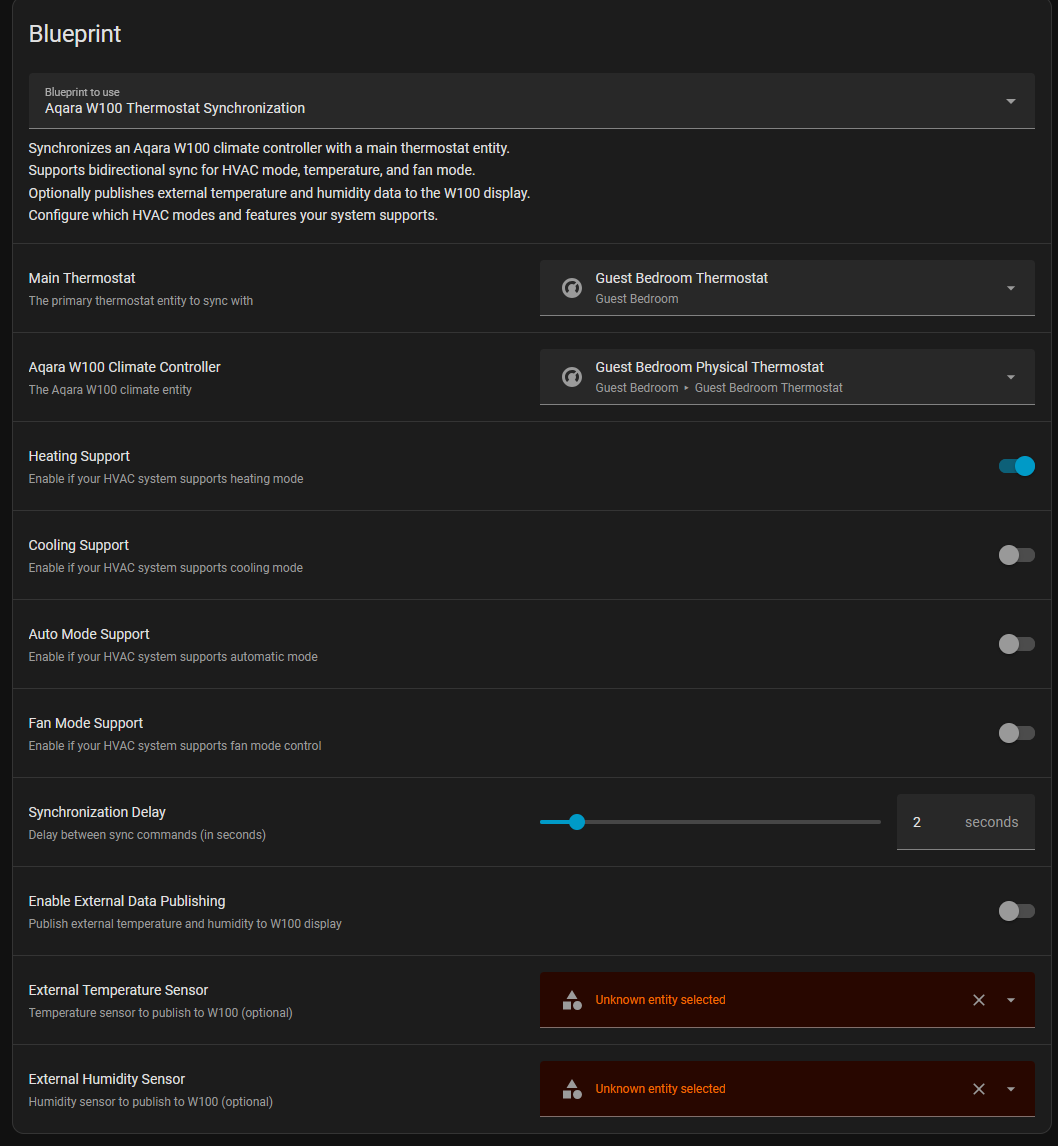Turn on Auto Mode Support
The image size is (1058, 1146).
[1016, 644]
